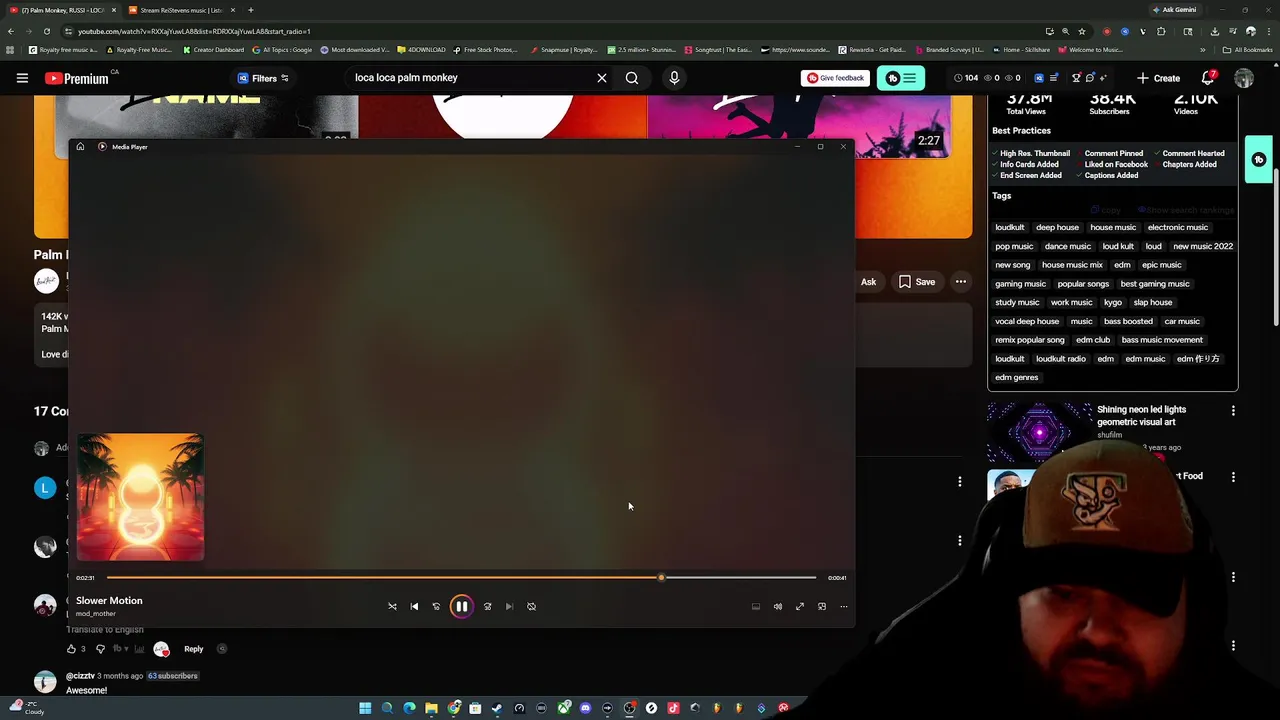Click the edm club tag
1280x720 pixels.
tap(1093, 340)
